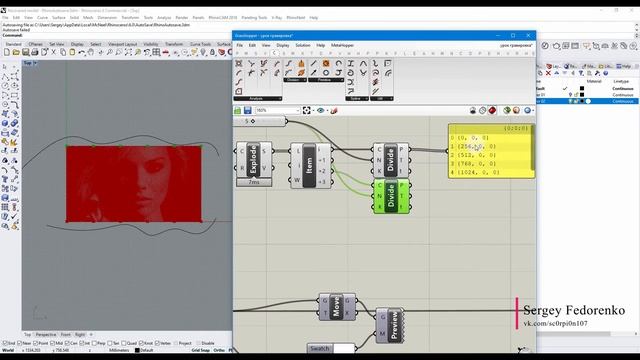640x360 pixels.
Task: Toggle the End osnap checkbox
Action: [5, 344]
